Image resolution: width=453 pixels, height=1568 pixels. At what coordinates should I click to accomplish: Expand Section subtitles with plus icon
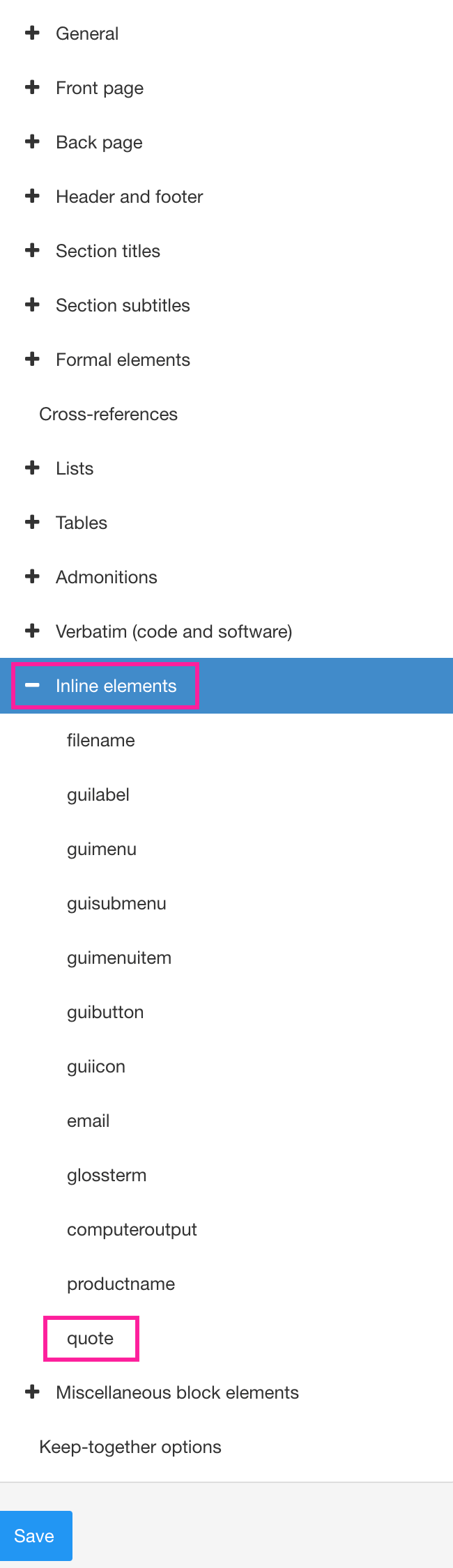click(32, 305)
